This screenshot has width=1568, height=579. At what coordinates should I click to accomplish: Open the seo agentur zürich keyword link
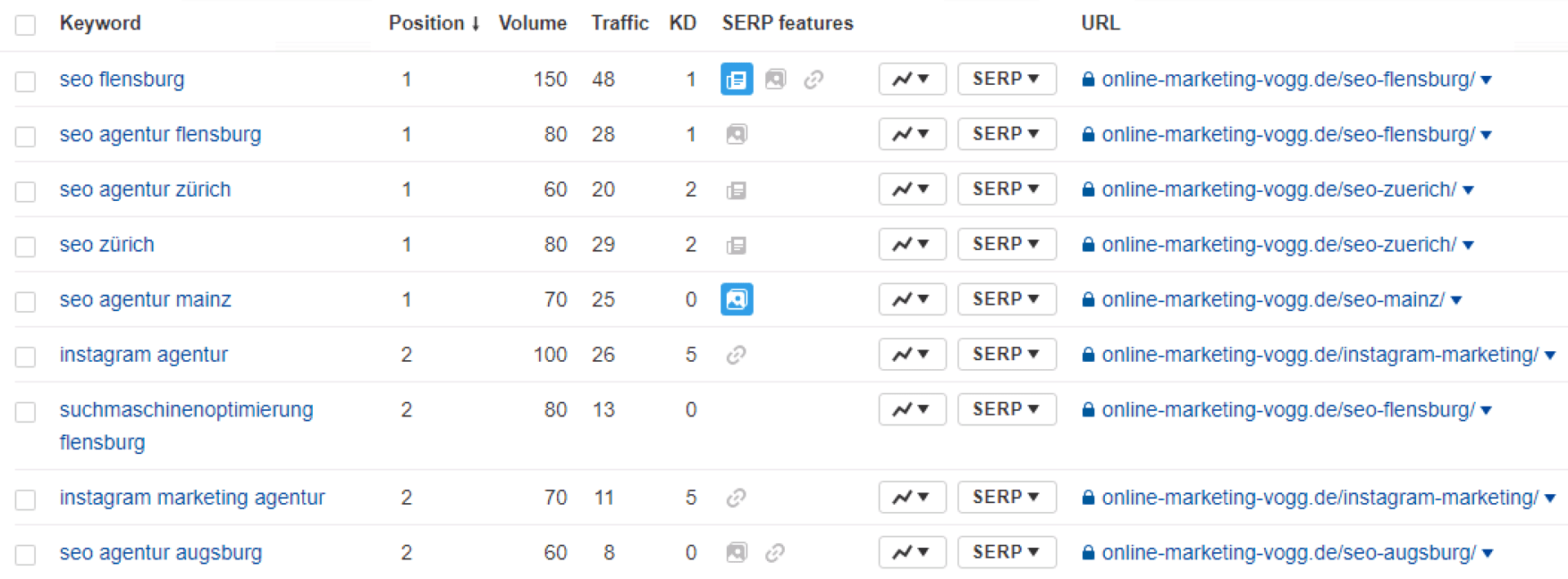[x=145, y=189]
